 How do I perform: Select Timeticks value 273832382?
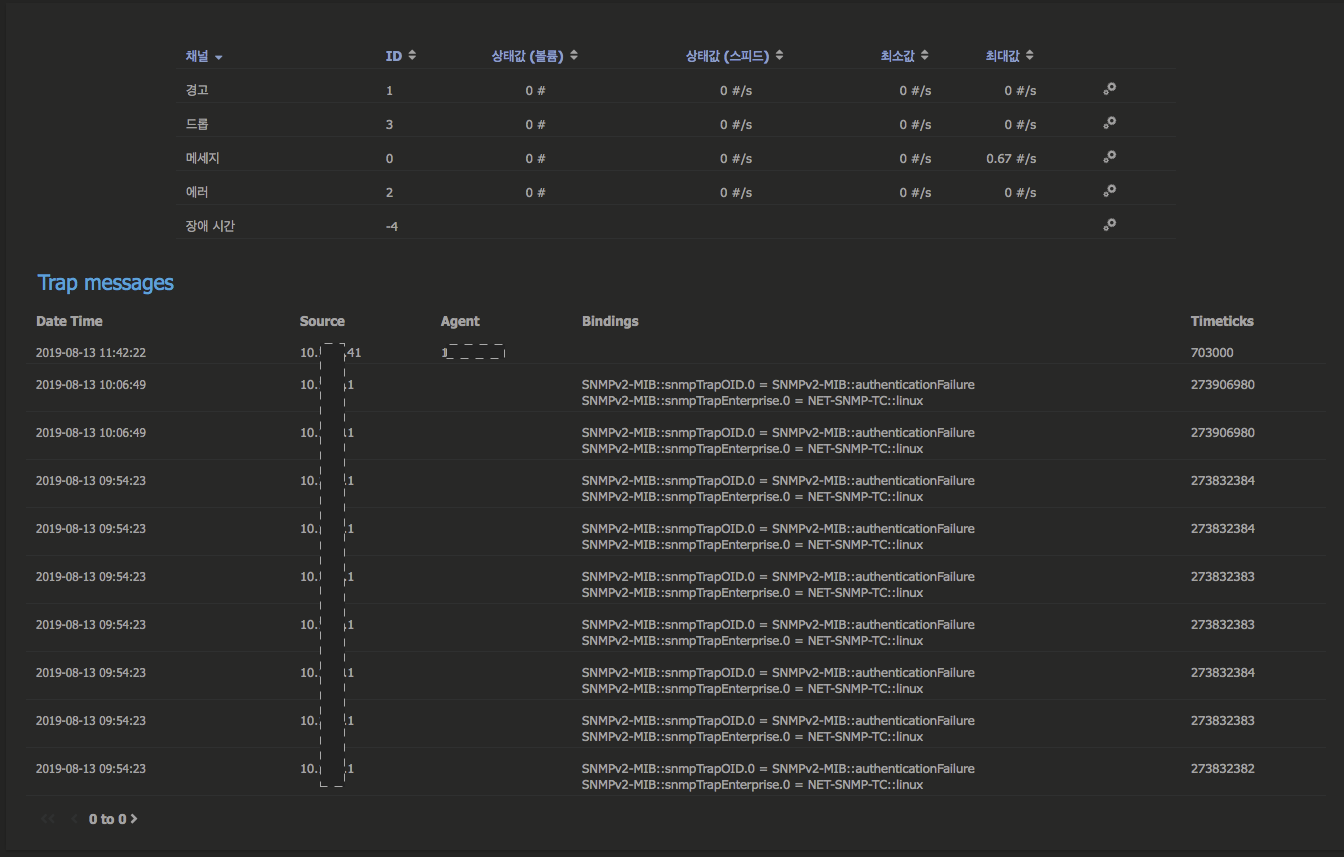pos(1223,769)
